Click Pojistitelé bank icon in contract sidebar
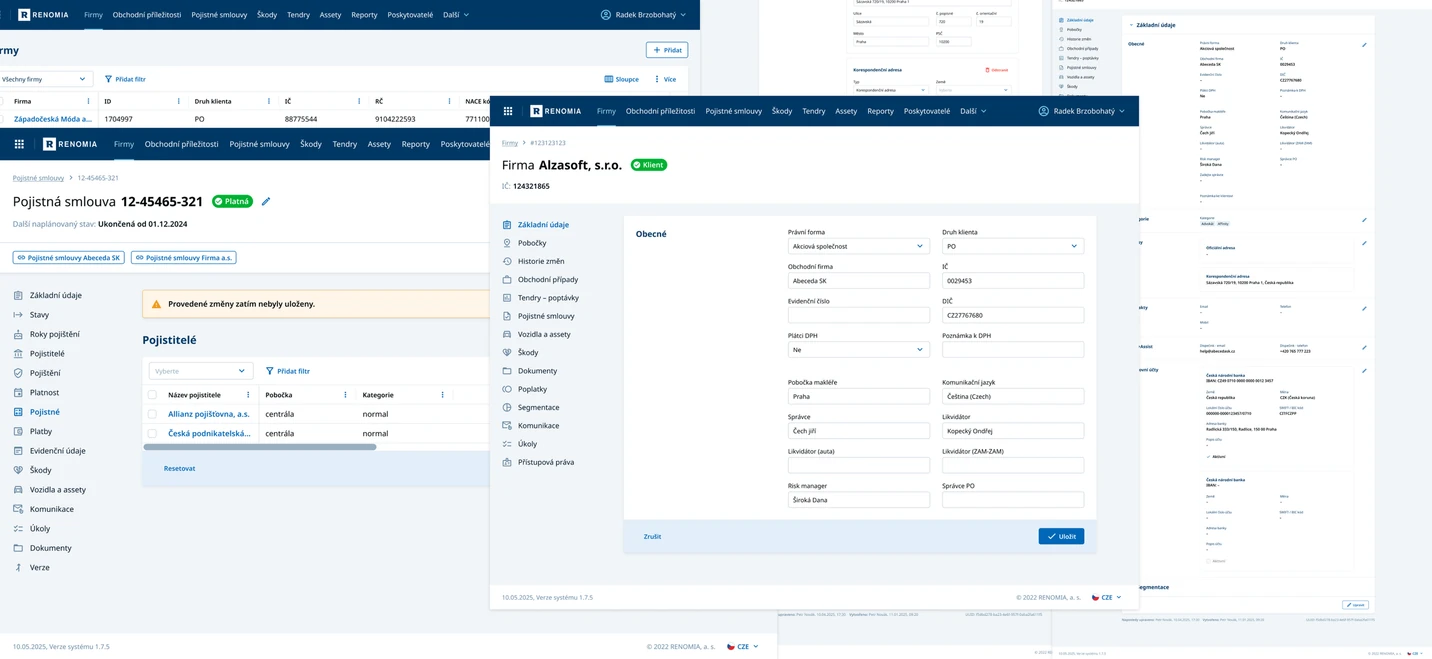 tap(18, 354)
